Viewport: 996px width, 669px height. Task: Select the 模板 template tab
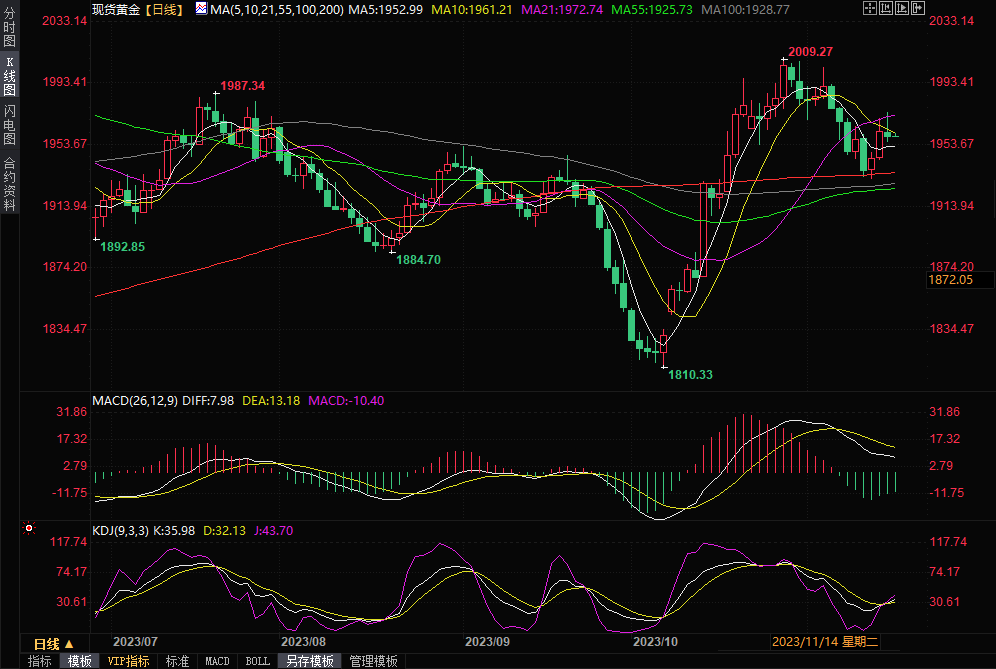pyautogui.click(x=79, y=661)
